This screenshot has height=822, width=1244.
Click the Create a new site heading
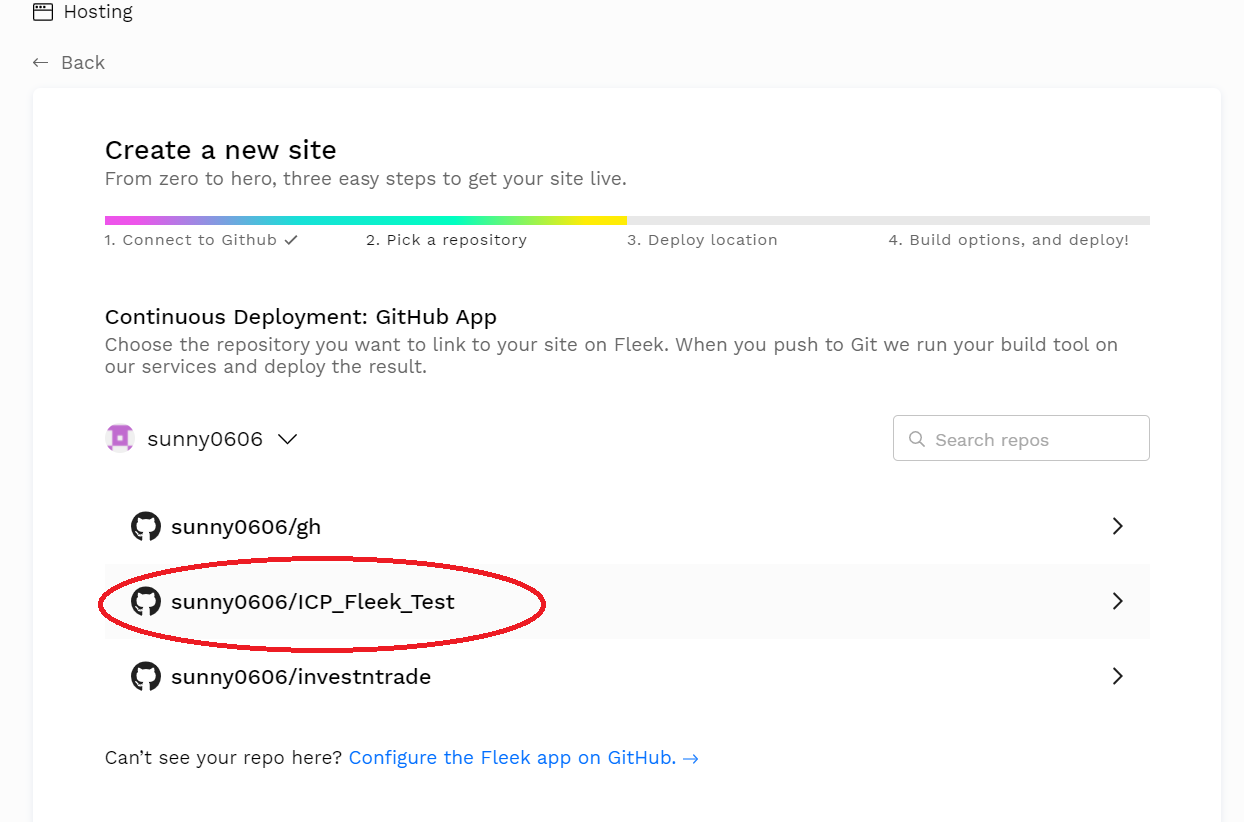(x=221, y=150)
